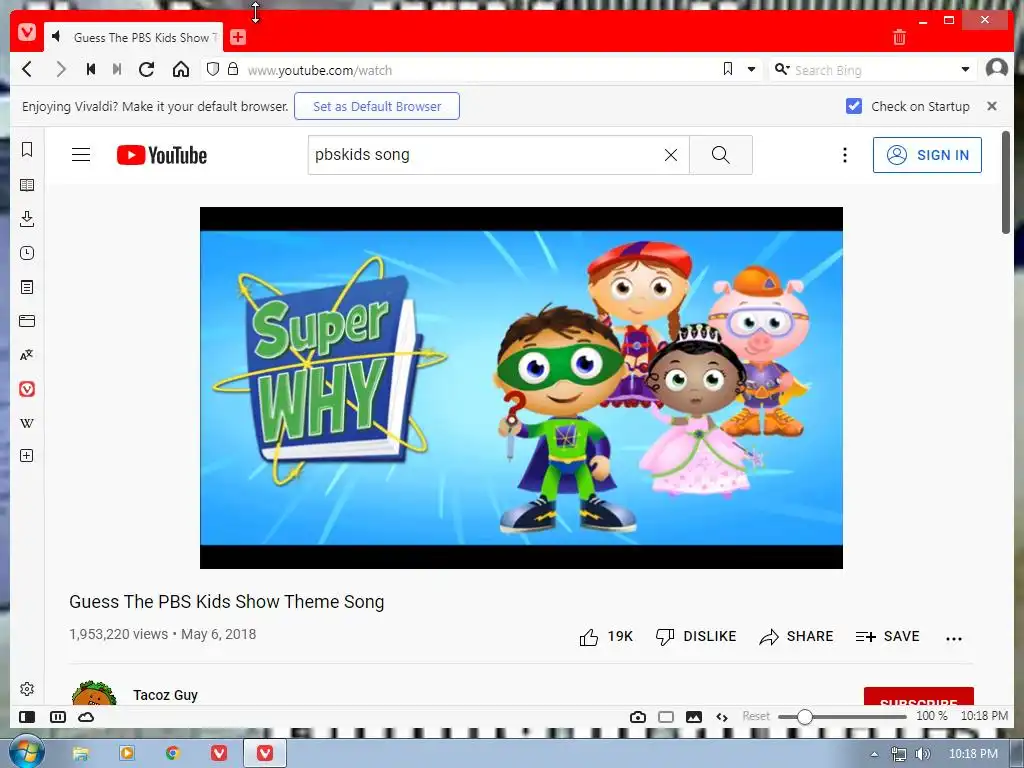1024x768 pixels.
Task: Open the Window panel in sidebar
Action: (27, 321)
